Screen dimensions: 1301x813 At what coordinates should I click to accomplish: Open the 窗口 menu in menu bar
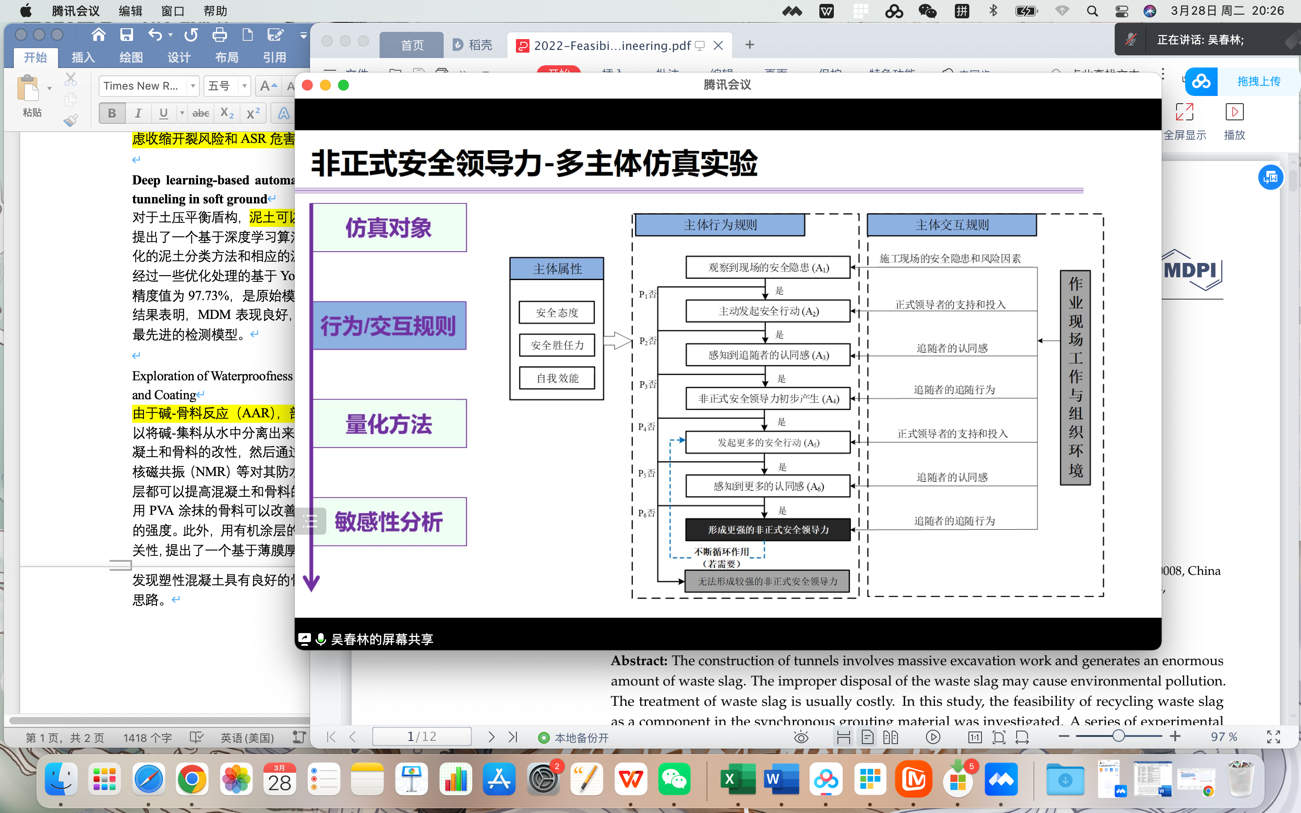pyautogui.click(x=172, y=11)
